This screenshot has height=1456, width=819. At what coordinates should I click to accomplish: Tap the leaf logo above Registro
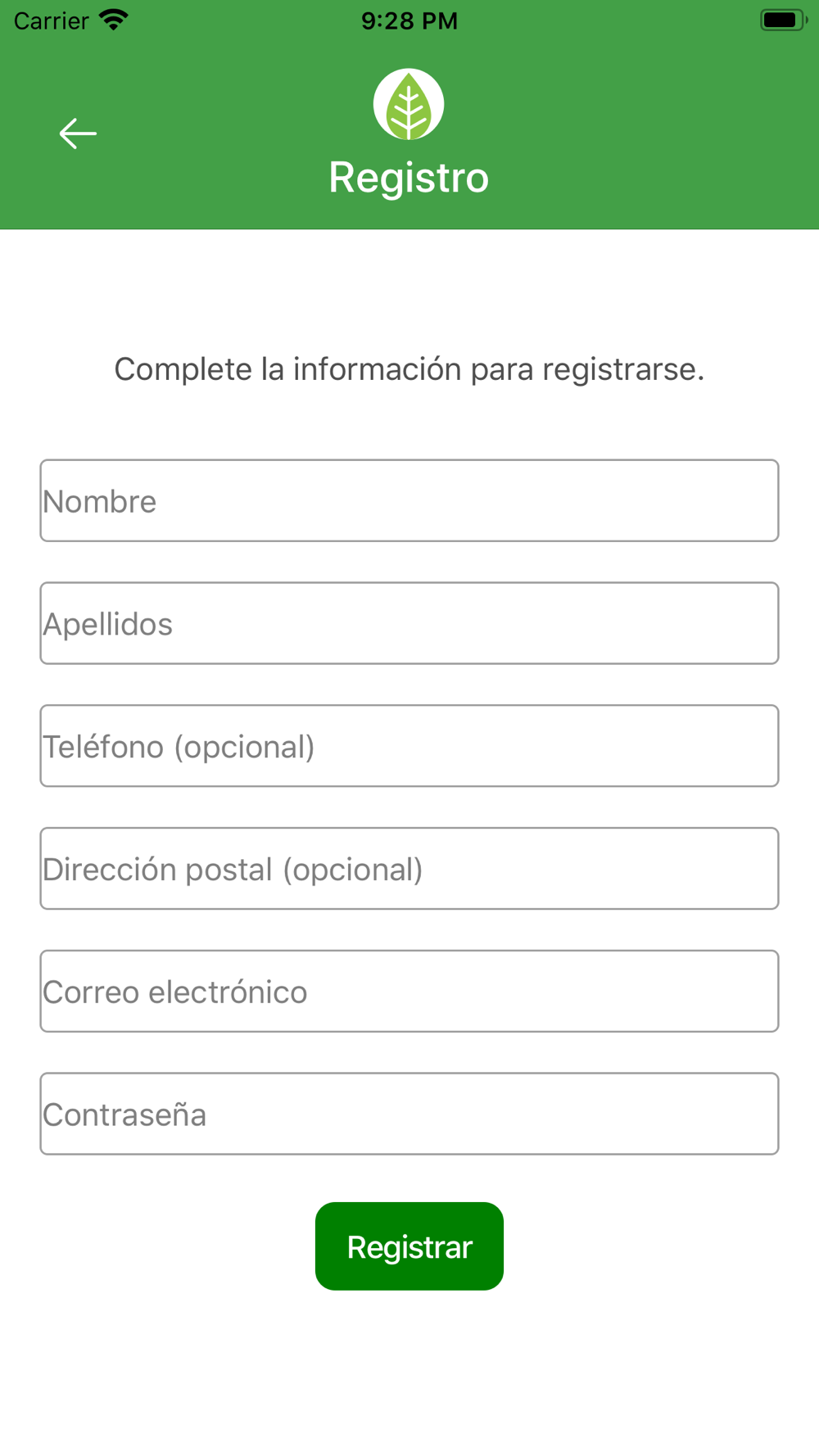coord(409,104)
